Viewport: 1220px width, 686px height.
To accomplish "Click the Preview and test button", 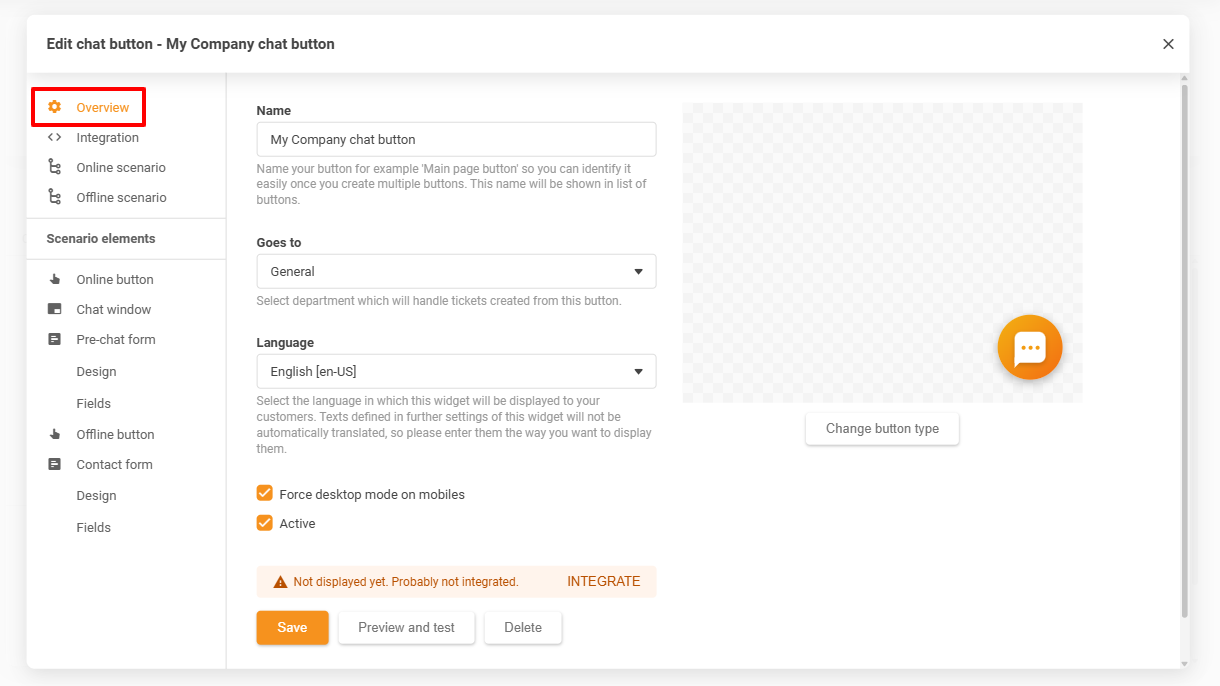I will [406, 627].
